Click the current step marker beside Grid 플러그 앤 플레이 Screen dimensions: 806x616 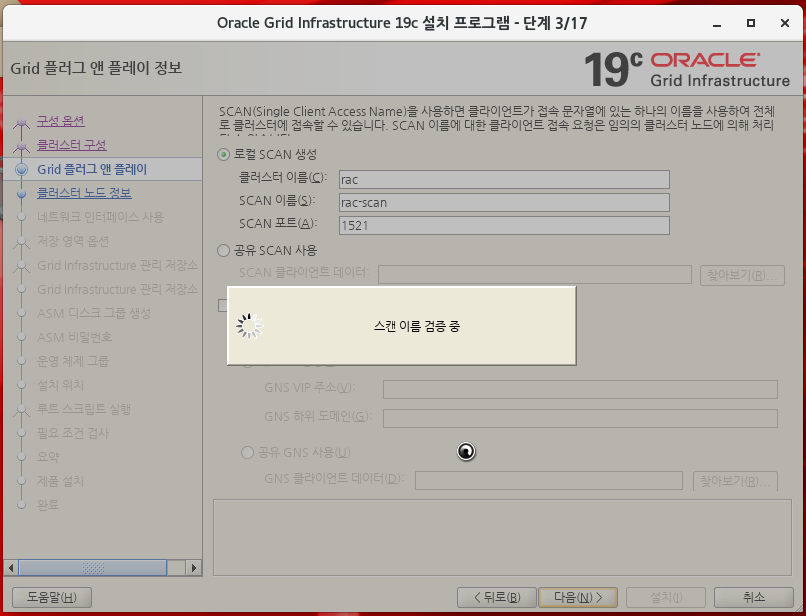pos(22,169)
